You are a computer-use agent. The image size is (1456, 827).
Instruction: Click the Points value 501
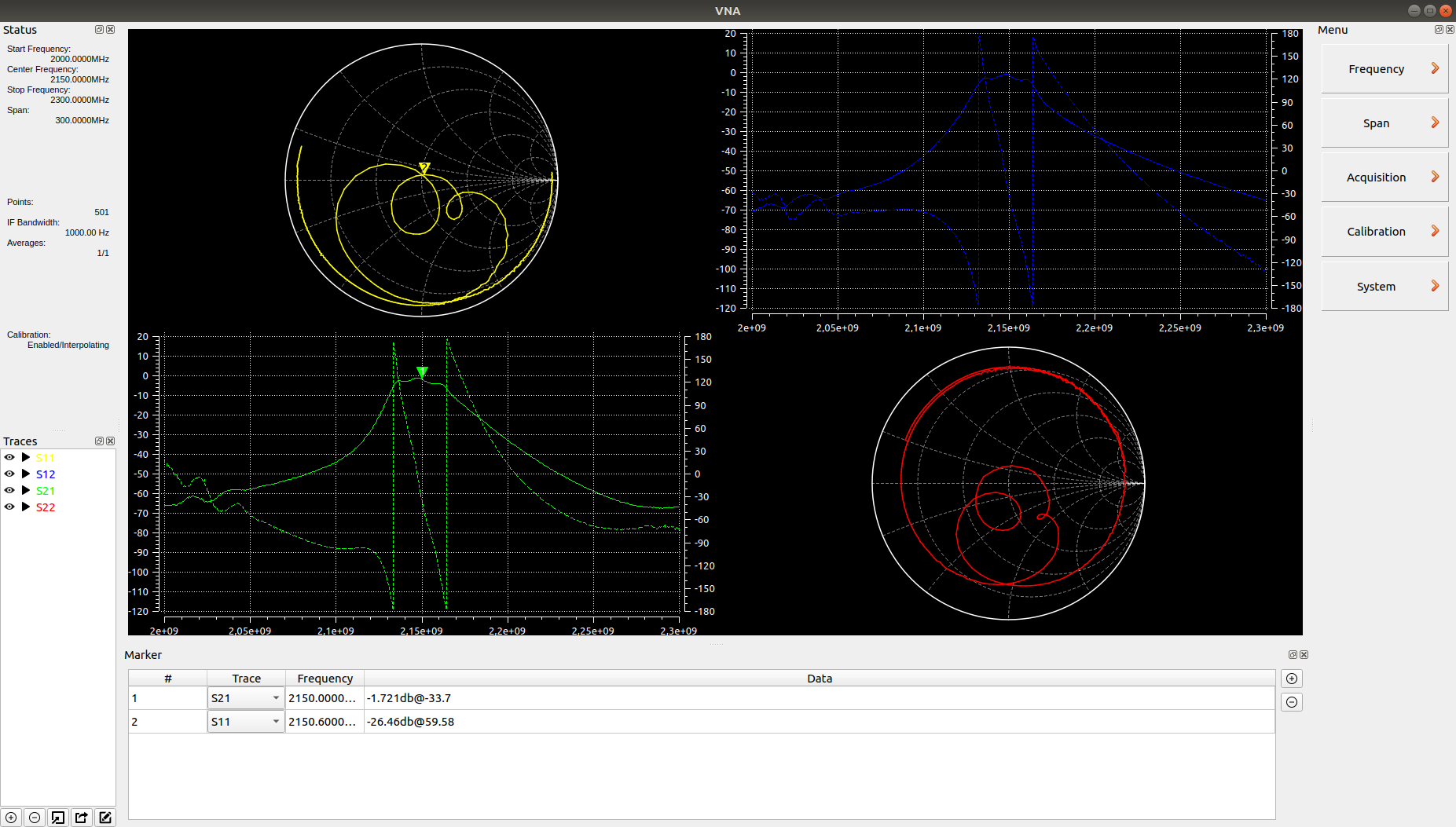click(x=102, y=212)
